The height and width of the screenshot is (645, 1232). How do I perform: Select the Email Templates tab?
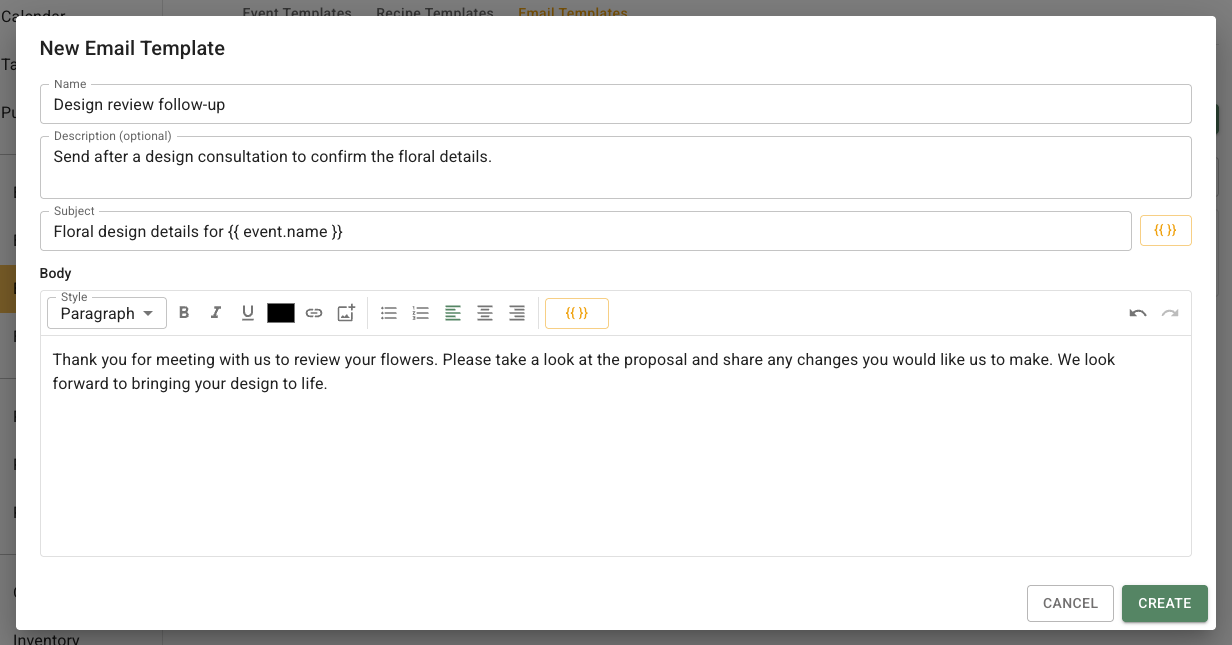coord(573,13)
